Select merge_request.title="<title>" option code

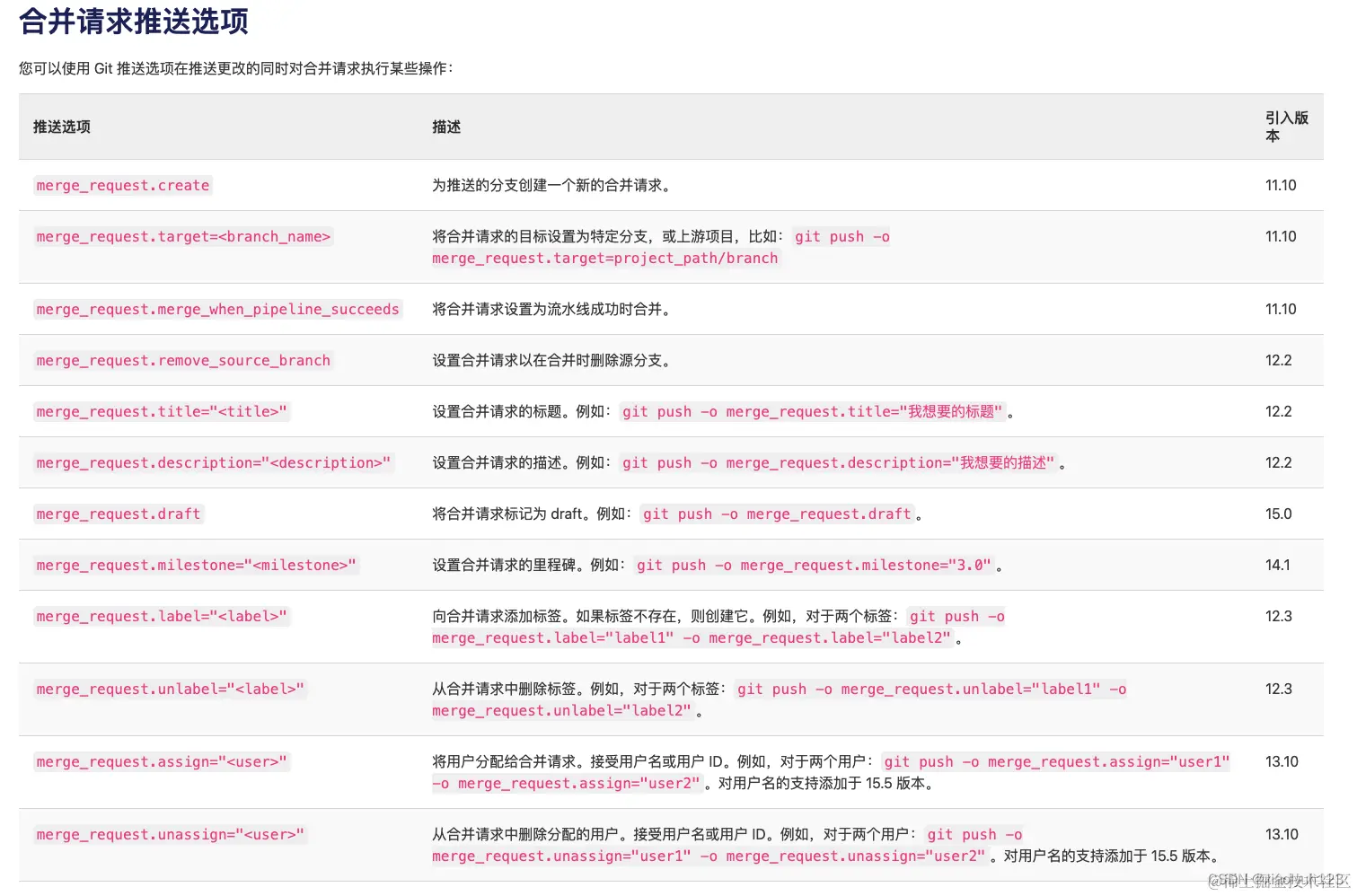tap(162, 411)
